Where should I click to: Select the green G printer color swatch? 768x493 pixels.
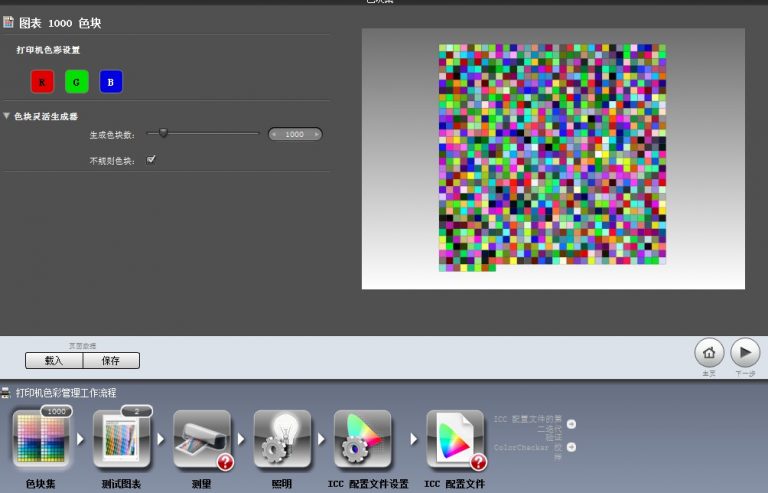coord(76,82)
